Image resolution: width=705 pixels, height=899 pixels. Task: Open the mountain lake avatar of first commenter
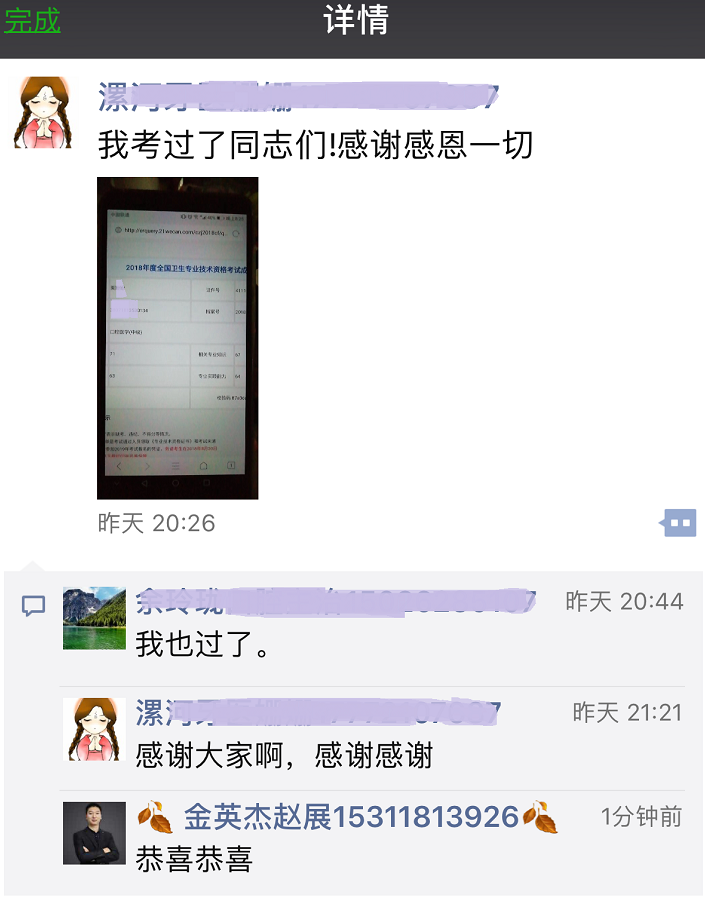(94, 618)
